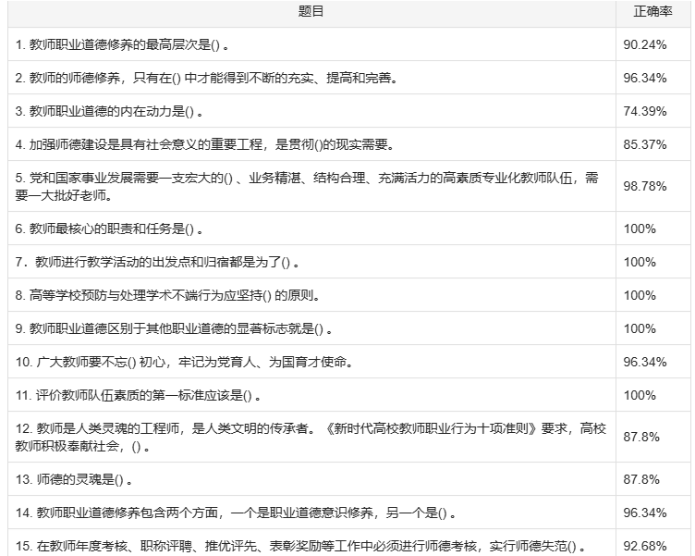Open question 7 about 教学活动出发点

(x=160, y=262)
